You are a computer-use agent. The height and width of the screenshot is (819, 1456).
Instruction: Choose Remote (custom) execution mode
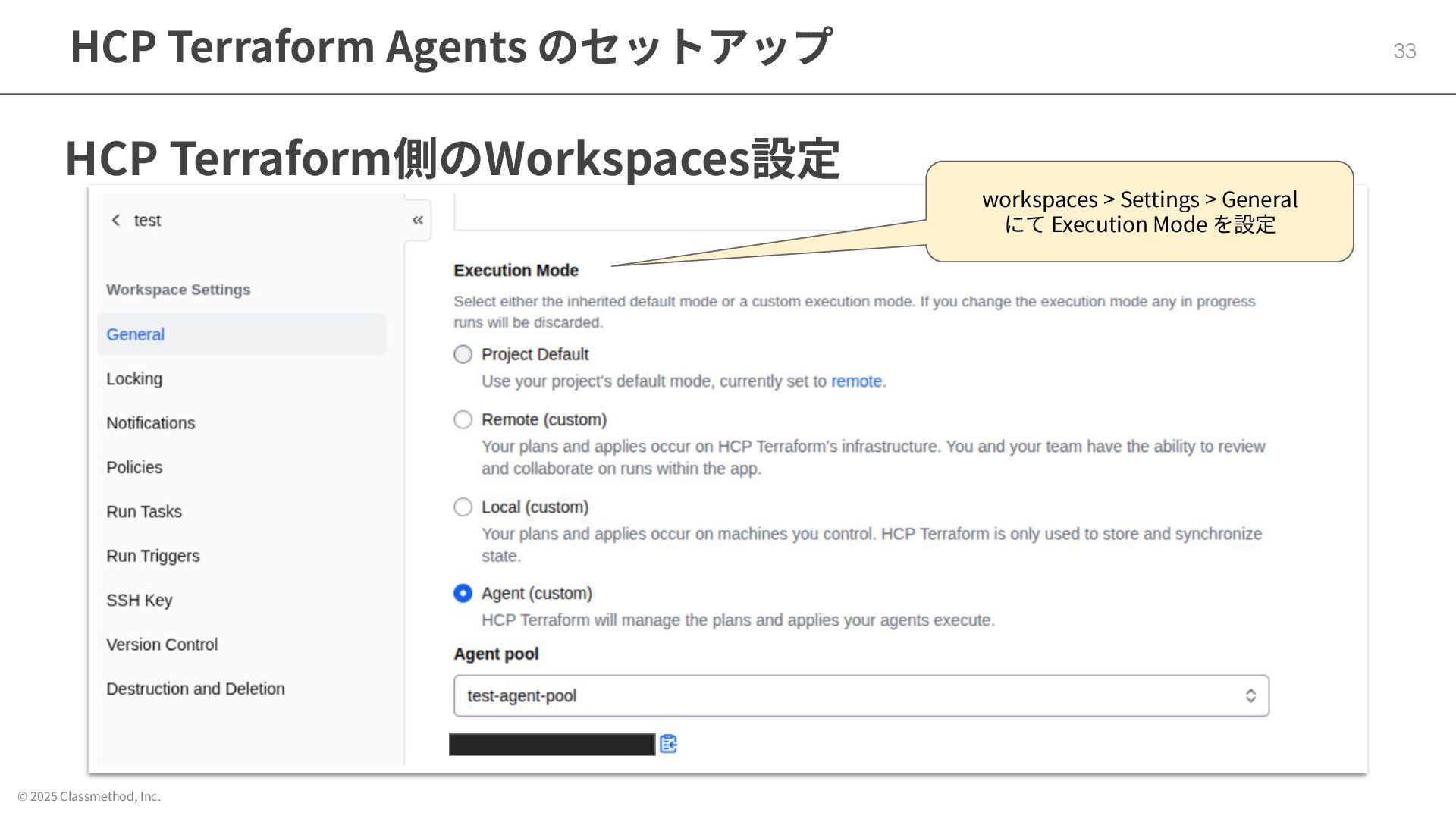click(463, 419)
